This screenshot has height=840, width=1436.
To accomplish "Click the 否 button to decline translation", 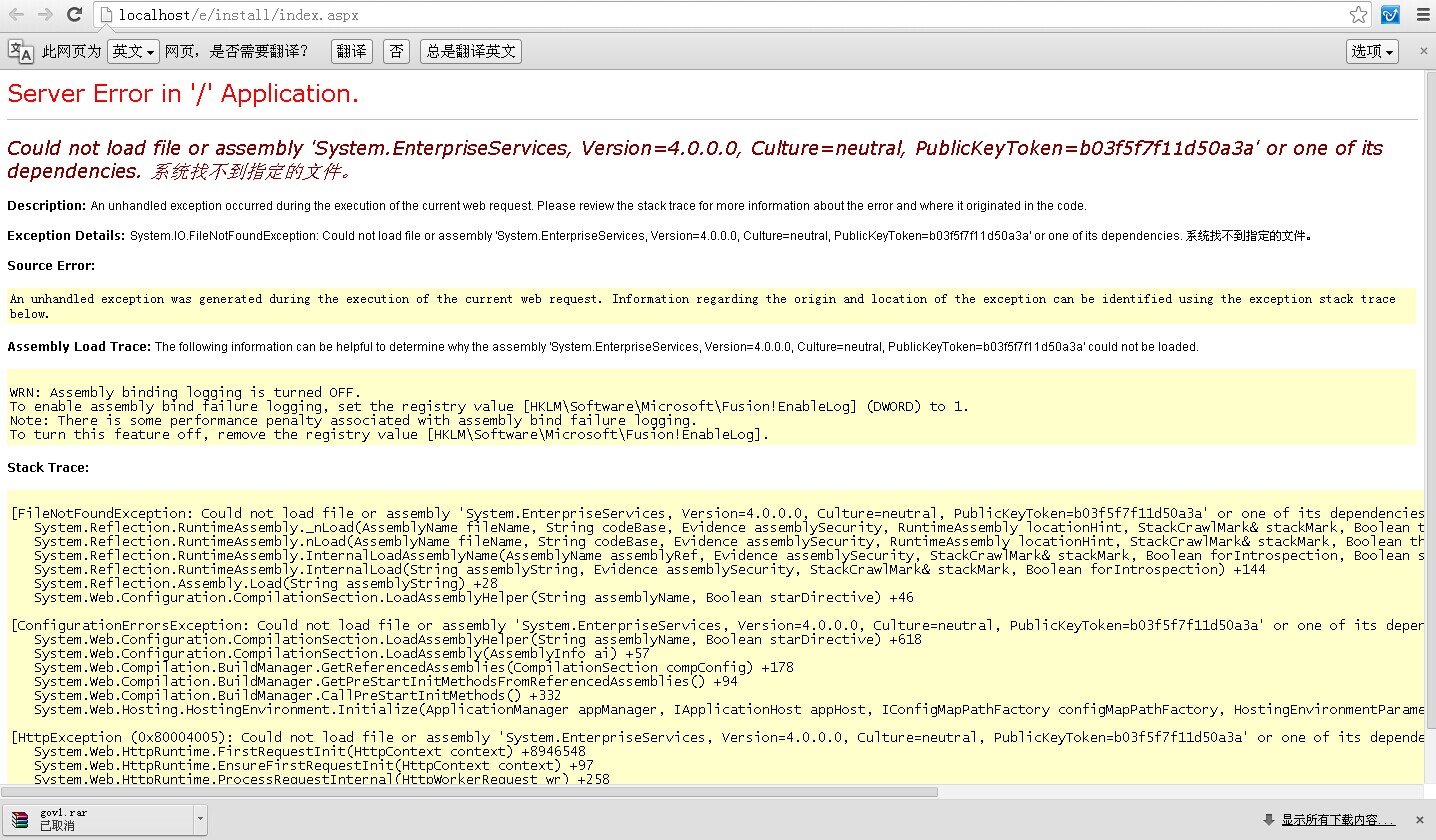I will (x=397, y=51).
